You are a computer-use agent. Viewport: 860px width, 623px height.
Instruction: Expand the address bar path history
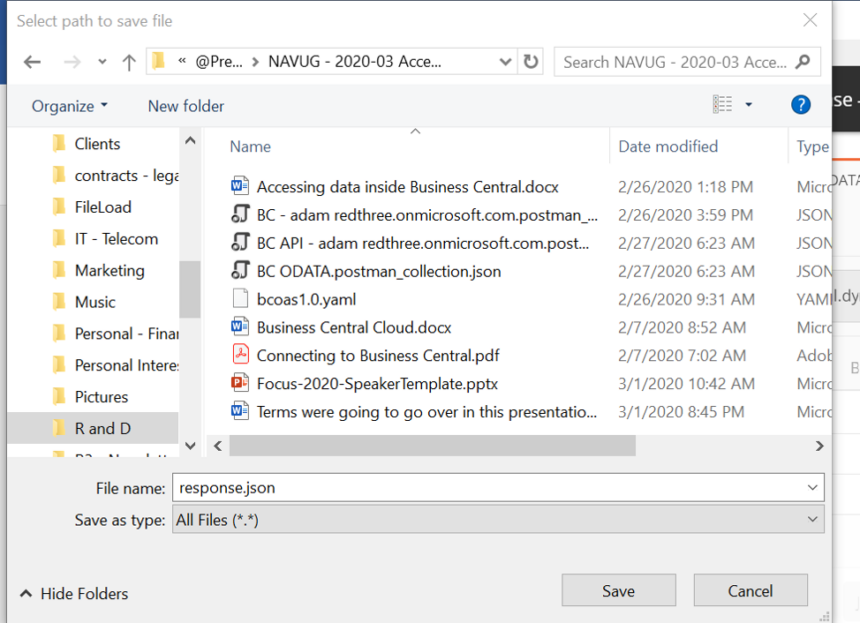click(x=505, y=62)
